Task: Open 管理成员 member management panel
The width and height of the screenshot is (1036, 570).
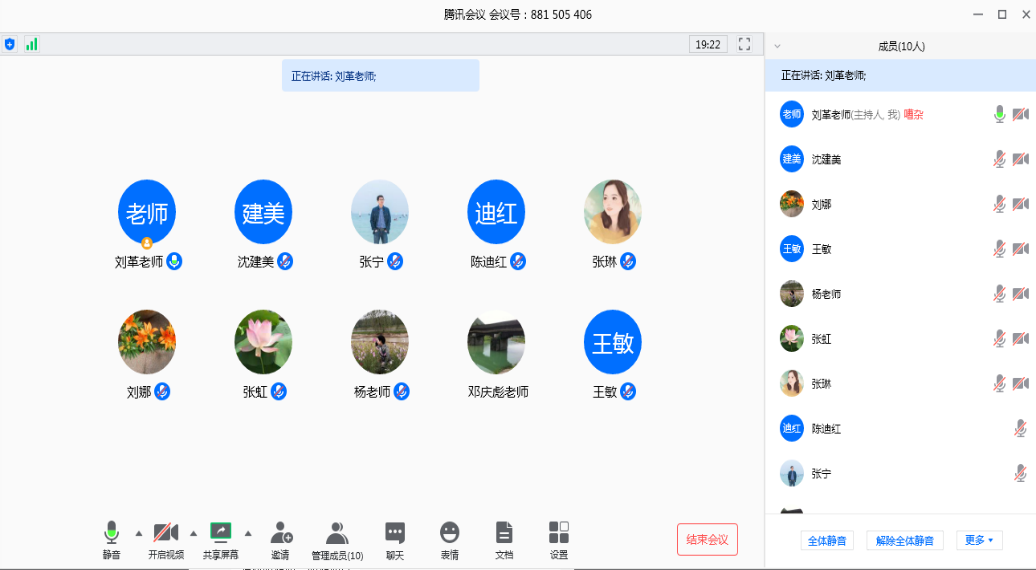Action: 337,533
